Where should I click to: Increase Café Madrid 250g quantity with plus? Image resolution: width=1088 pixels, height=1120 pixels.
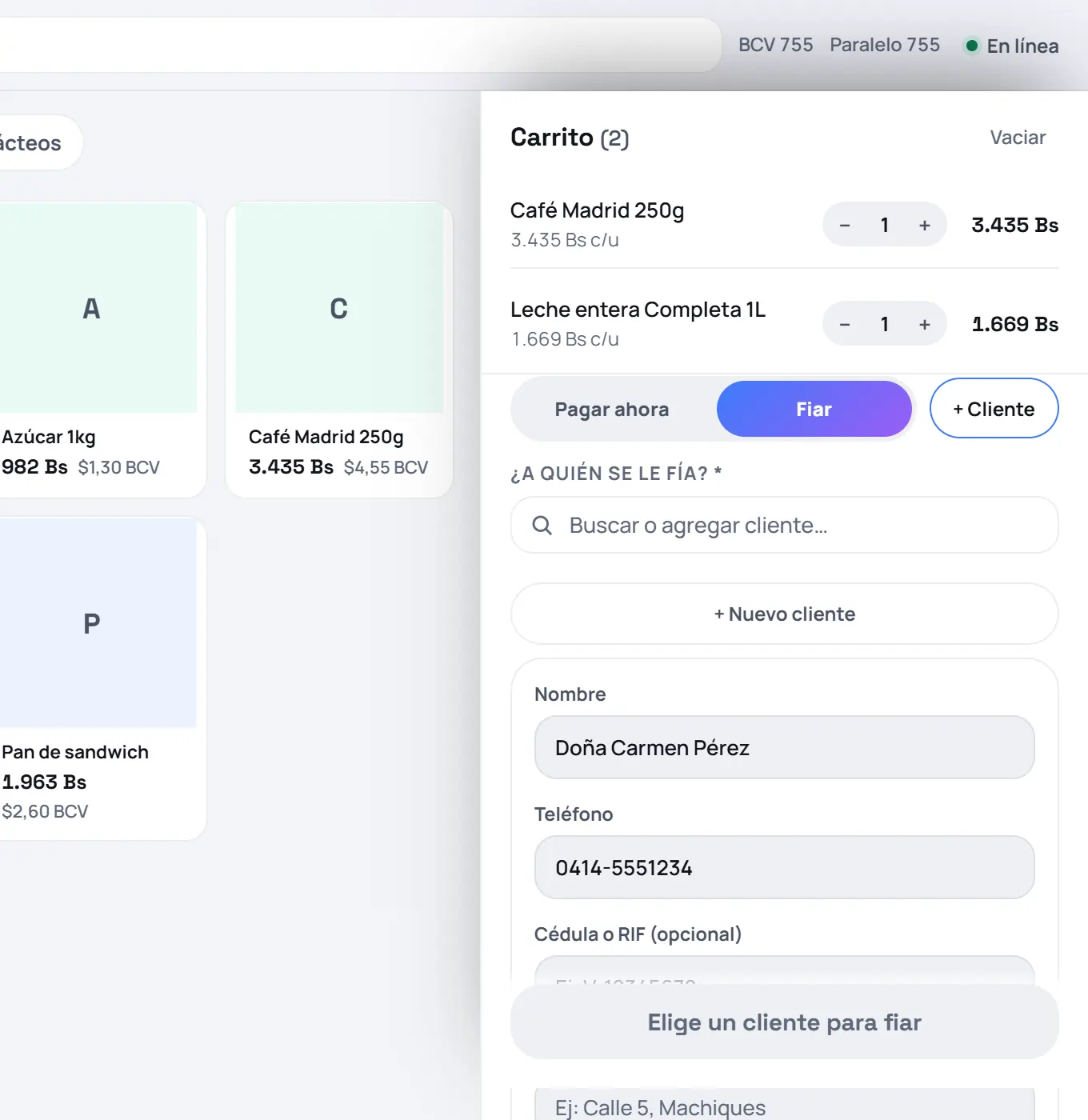click(x=925, y=226)
